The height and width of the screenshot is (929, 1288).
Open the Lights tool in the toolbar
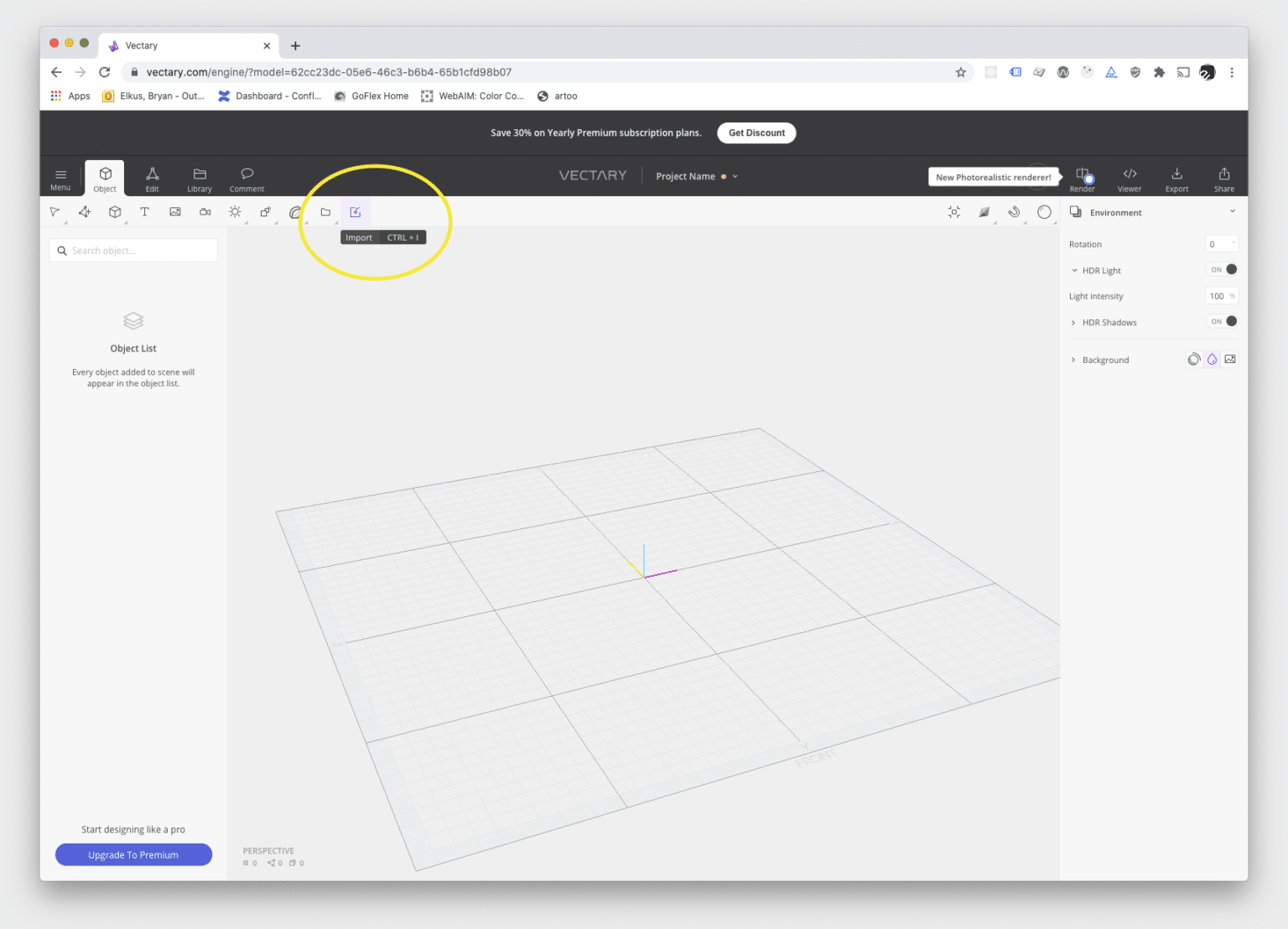235,211
